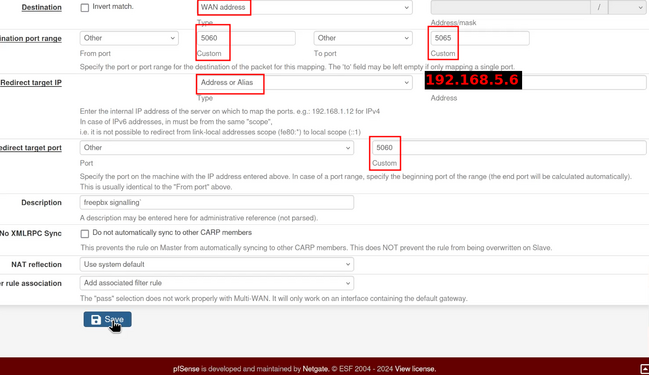Click the To port custom field 5065
Viewport: 649px width, 375px height.
coord(480,38)
